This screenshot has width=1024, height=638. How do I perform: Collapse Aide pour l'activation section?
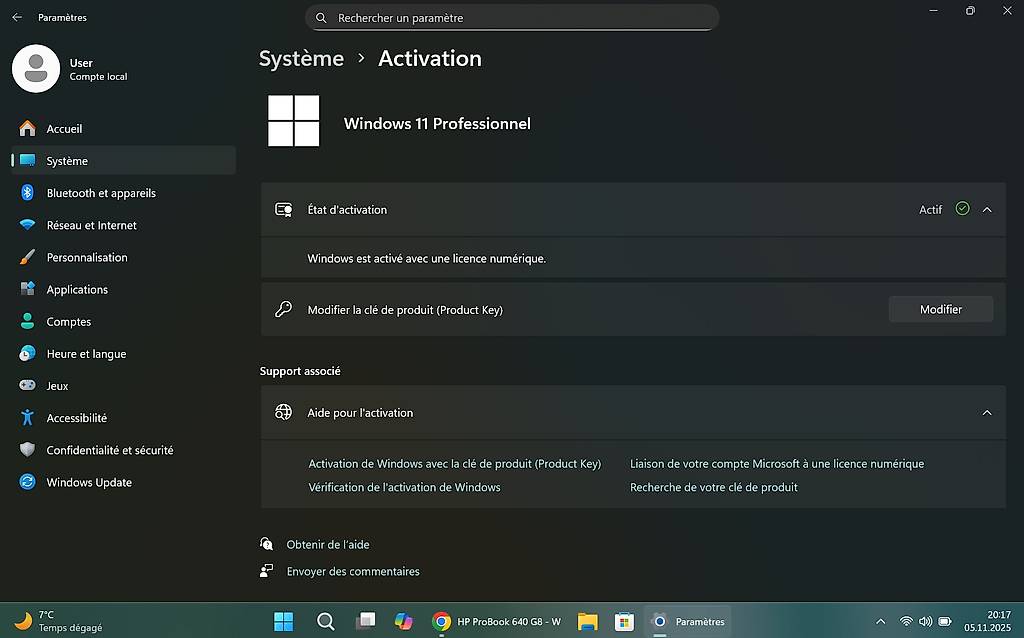pos(987,413)
